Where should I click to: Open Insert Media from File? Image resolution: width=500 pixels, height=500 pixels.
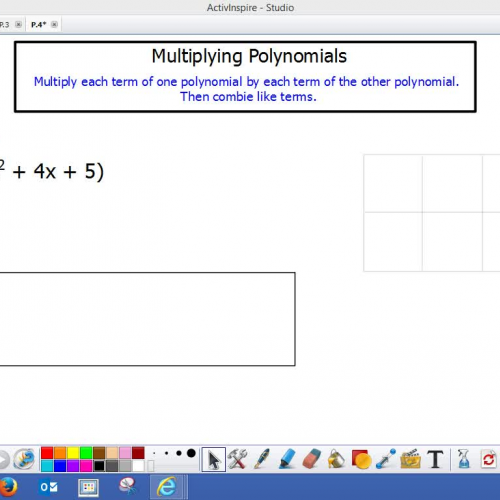pos(410,459)
